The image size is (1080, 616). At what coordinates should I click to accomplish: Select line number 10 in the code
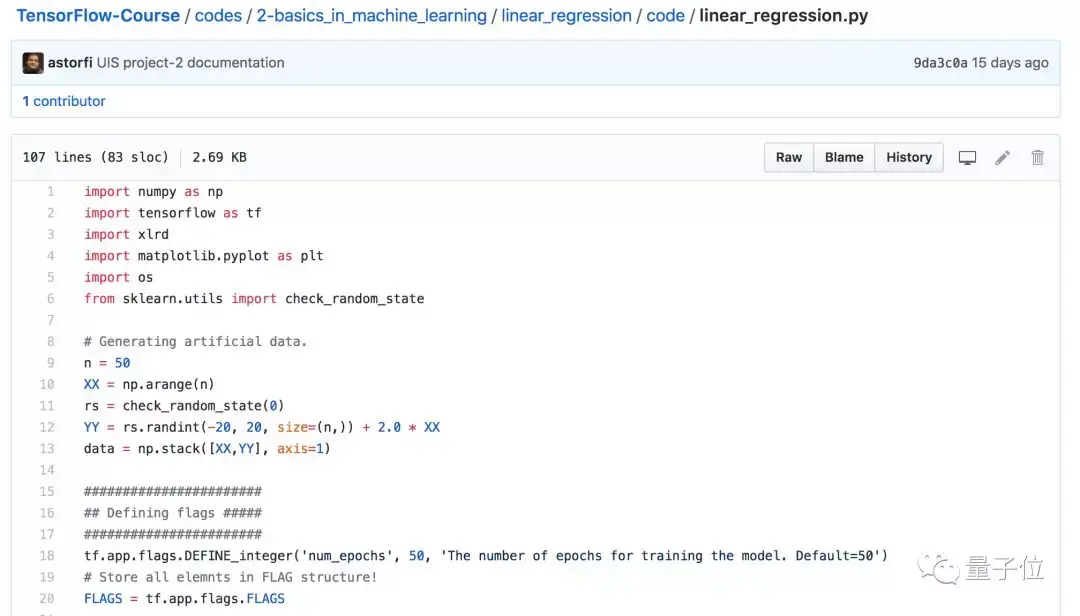point(47,384)
